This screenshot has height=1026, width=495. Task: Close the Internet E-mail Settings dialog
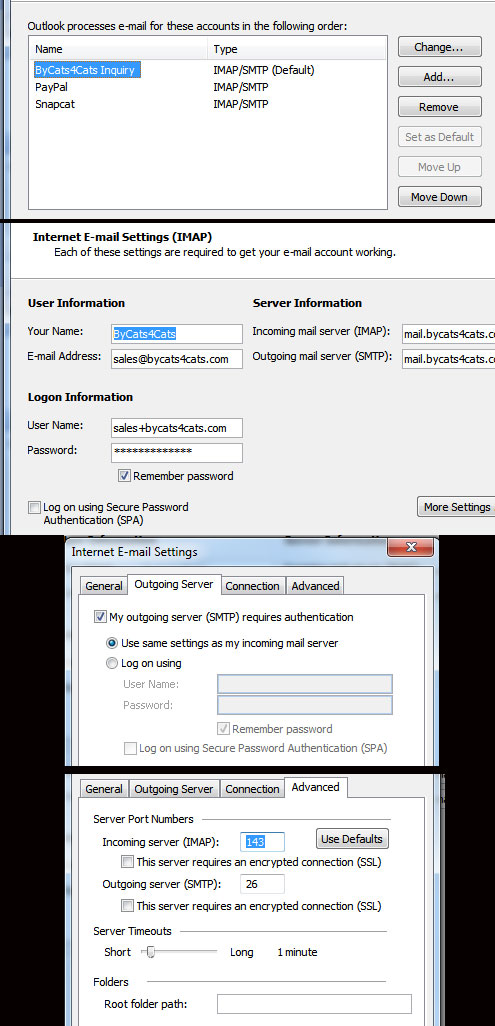point(411,547)
